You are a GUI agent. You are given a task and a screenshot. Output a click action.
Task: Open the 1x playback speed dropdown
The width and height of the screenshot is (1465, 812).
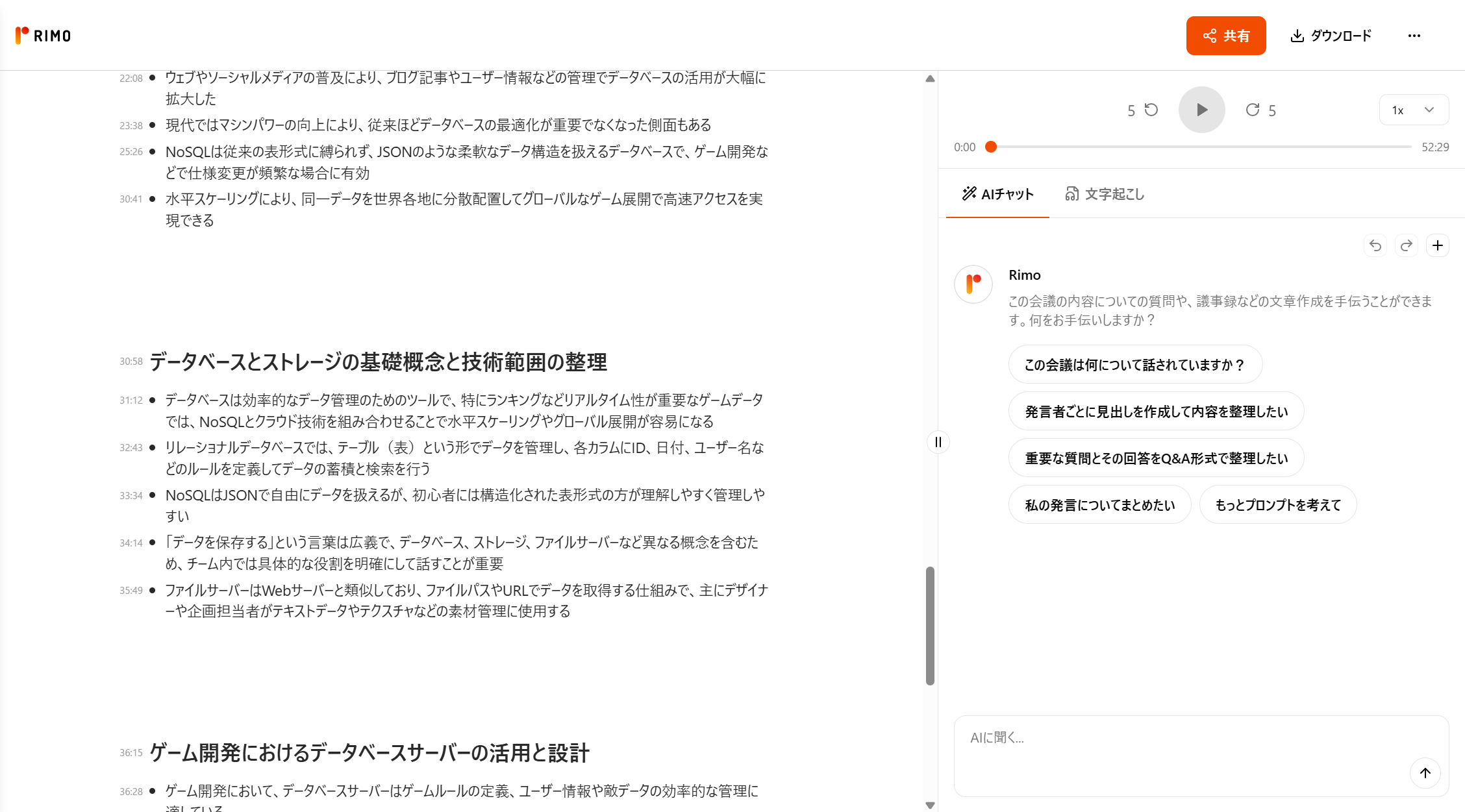1414,110
